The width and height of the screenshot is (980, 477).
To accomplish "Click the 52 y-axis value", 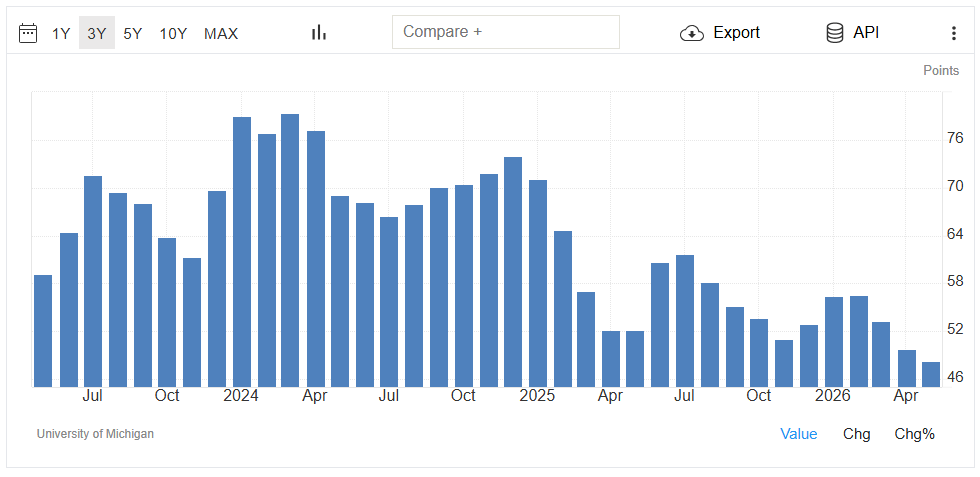I will point(954,329).
